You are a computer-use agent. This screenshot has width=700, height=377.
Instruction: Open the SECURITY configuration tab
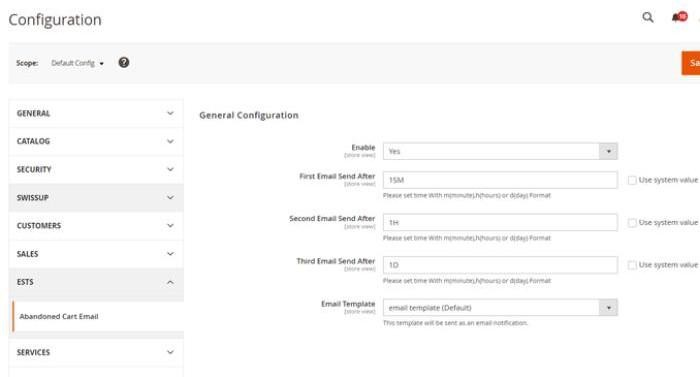tap(96, 169)
